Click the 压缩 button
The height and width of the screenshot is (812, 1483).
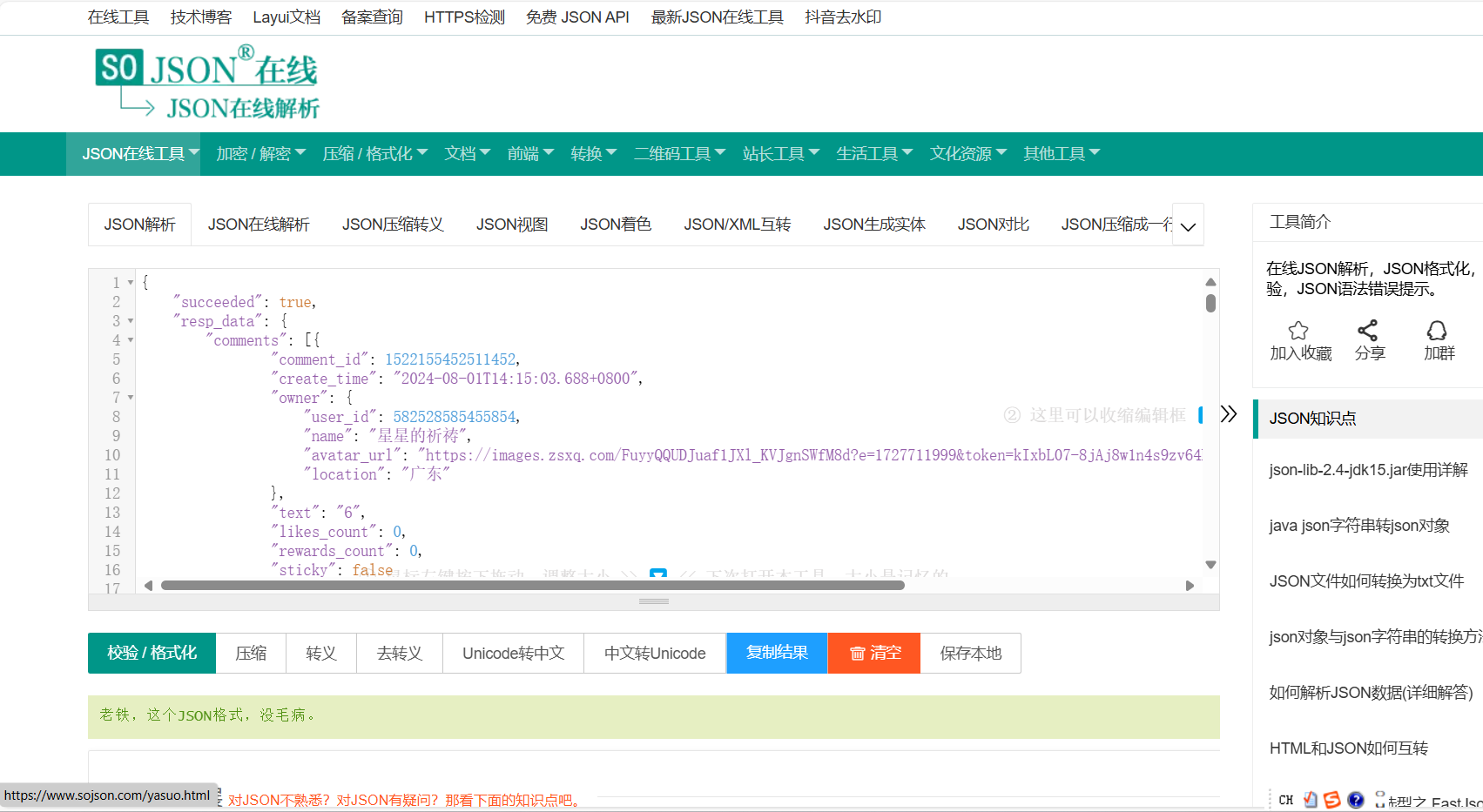251,653
